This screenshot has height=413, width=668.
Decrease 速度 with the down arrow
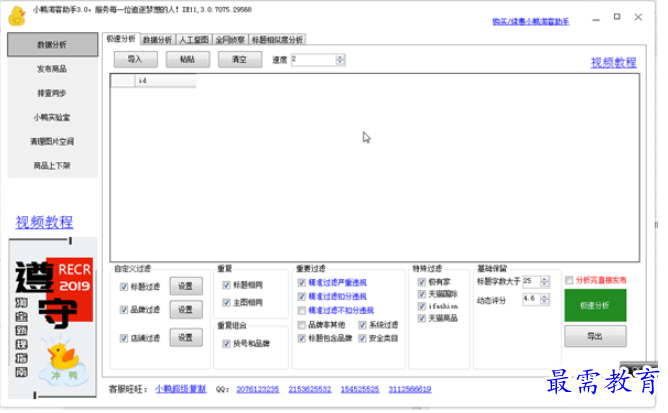click(340, 63)
